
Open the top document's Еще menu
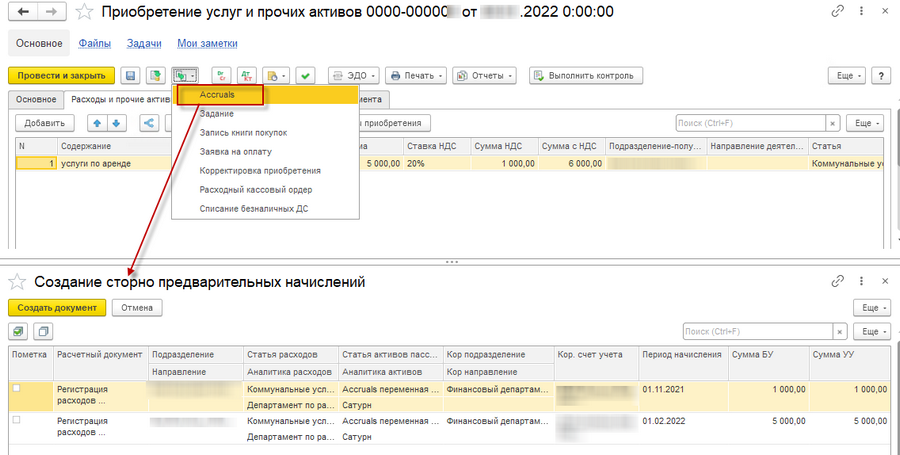click(x=847, y=76)
